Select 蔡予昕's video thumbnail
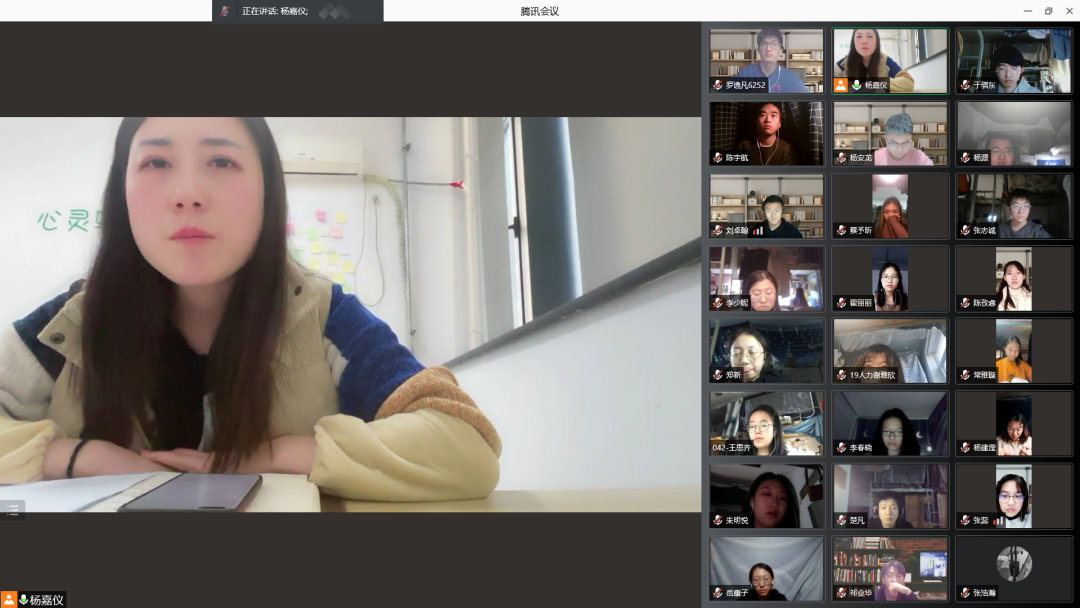The width and height of the screenshot is (1080, 608). click(x=890, y=205)
